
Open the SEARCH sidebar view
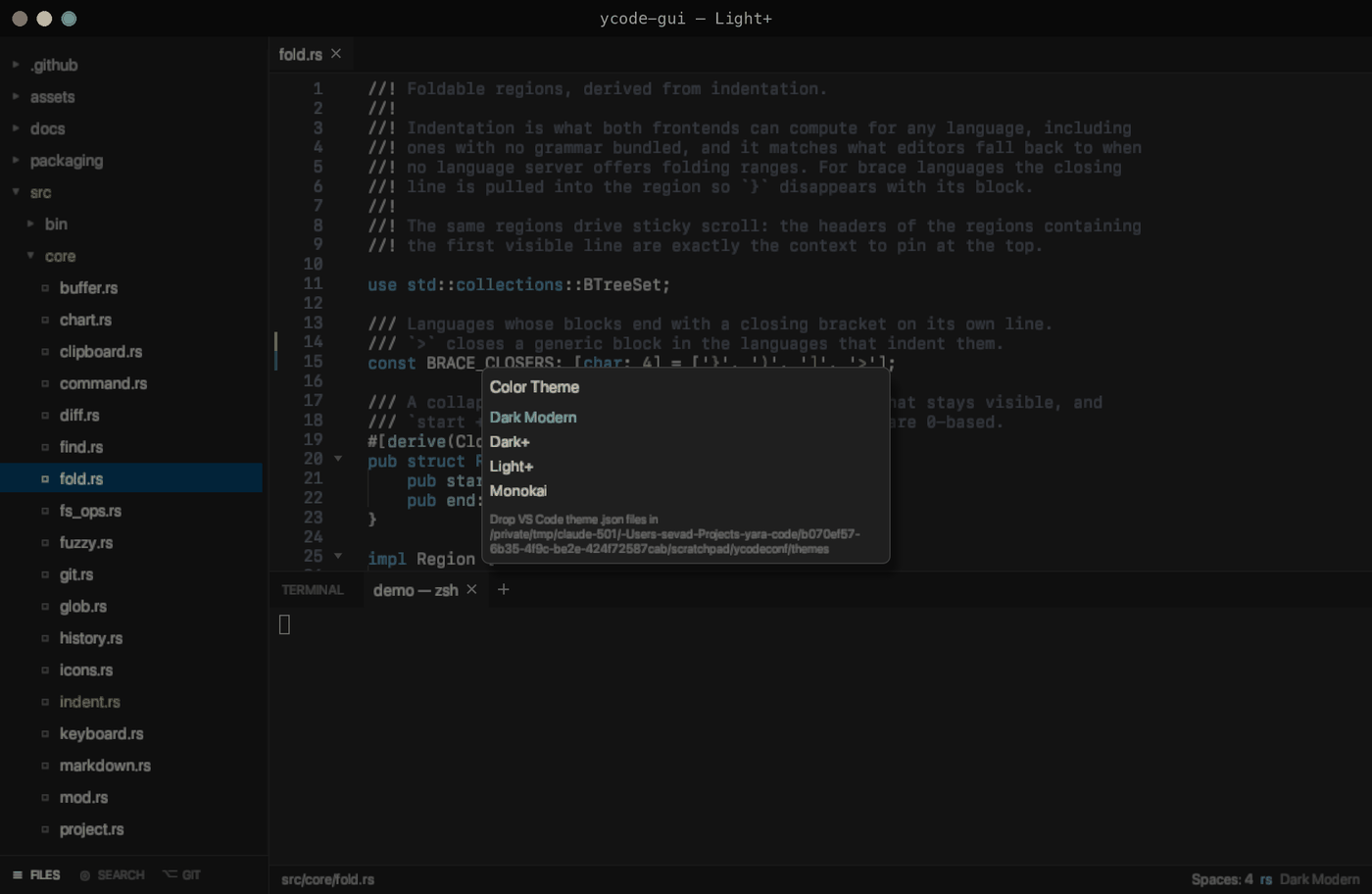click(112, 874)
